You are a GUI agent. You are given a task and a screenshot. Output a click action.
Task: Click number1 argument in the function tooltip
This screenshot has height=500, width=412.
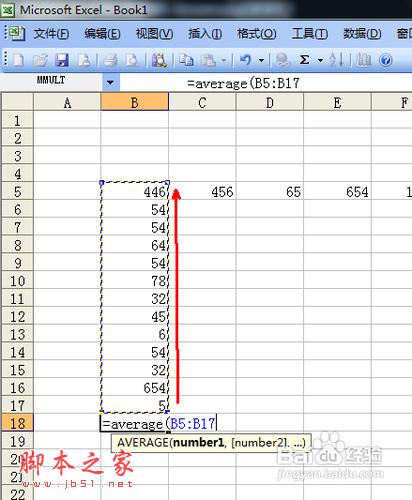pos(198,443)
